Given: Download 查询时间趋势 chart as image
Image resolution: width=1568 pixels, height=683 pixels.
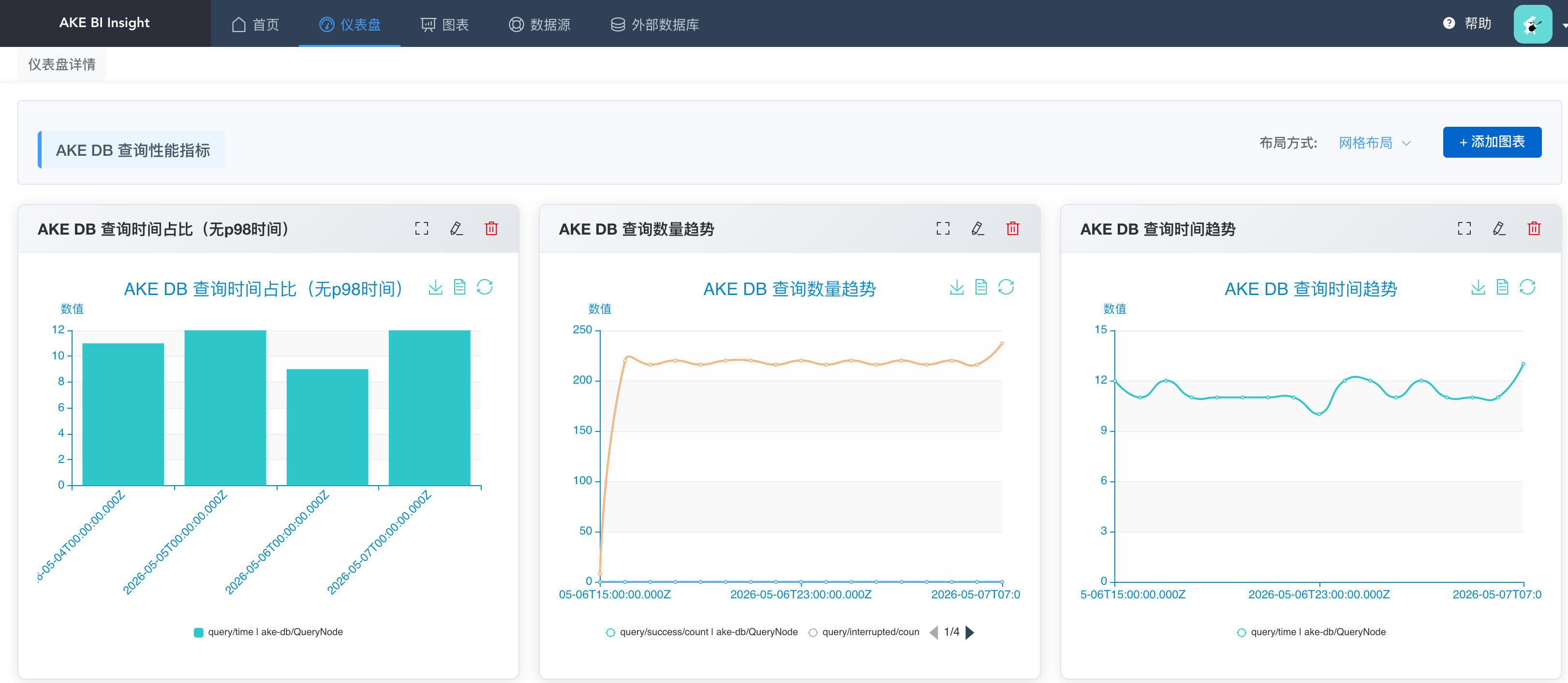Looking at the screenshot, I should (x=1478, y=287).
